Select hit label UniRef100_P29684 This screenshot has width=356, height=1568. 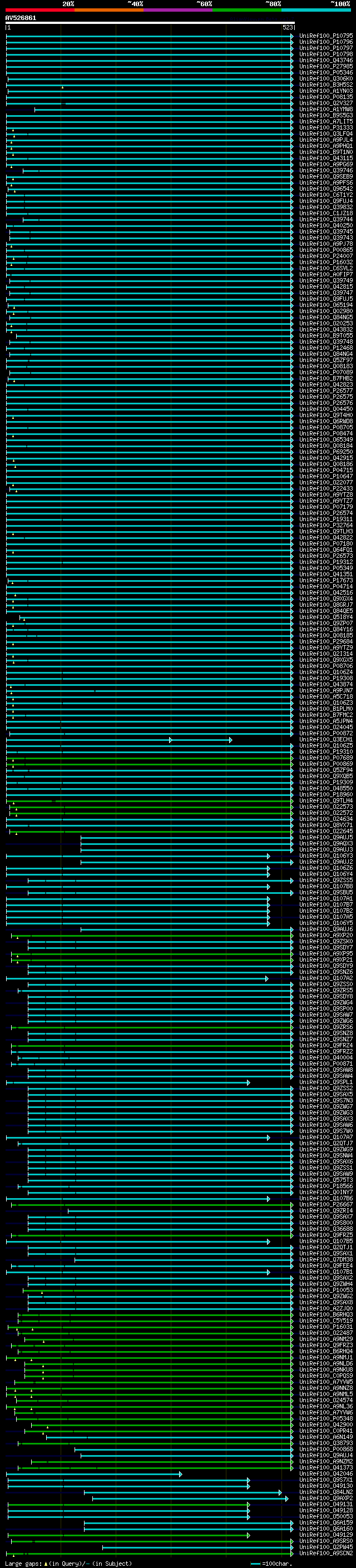[x=326, y=641]
